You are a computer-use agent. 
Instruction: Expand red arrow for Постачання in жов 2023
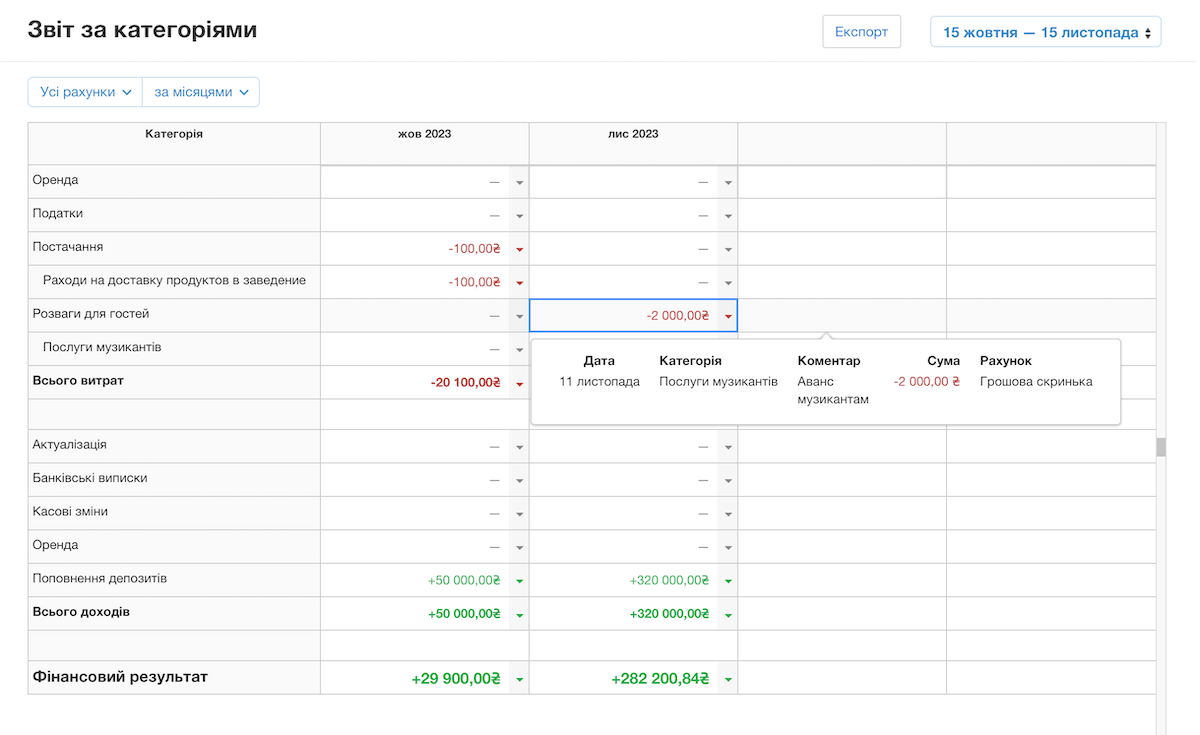coord(519,249)
